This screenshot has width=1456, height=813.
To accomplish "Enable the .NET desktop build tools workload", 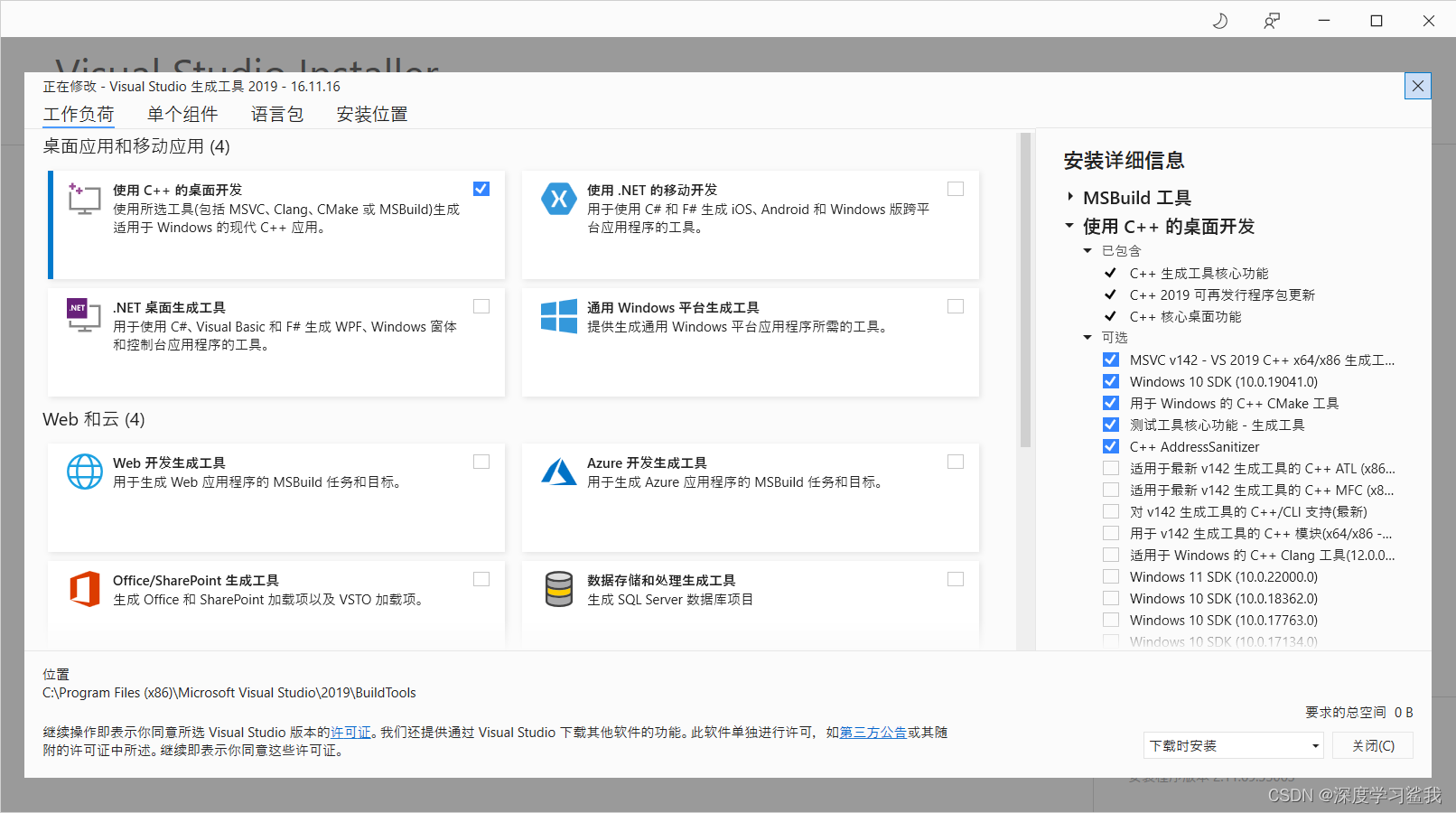I will [x=481, y=306].
